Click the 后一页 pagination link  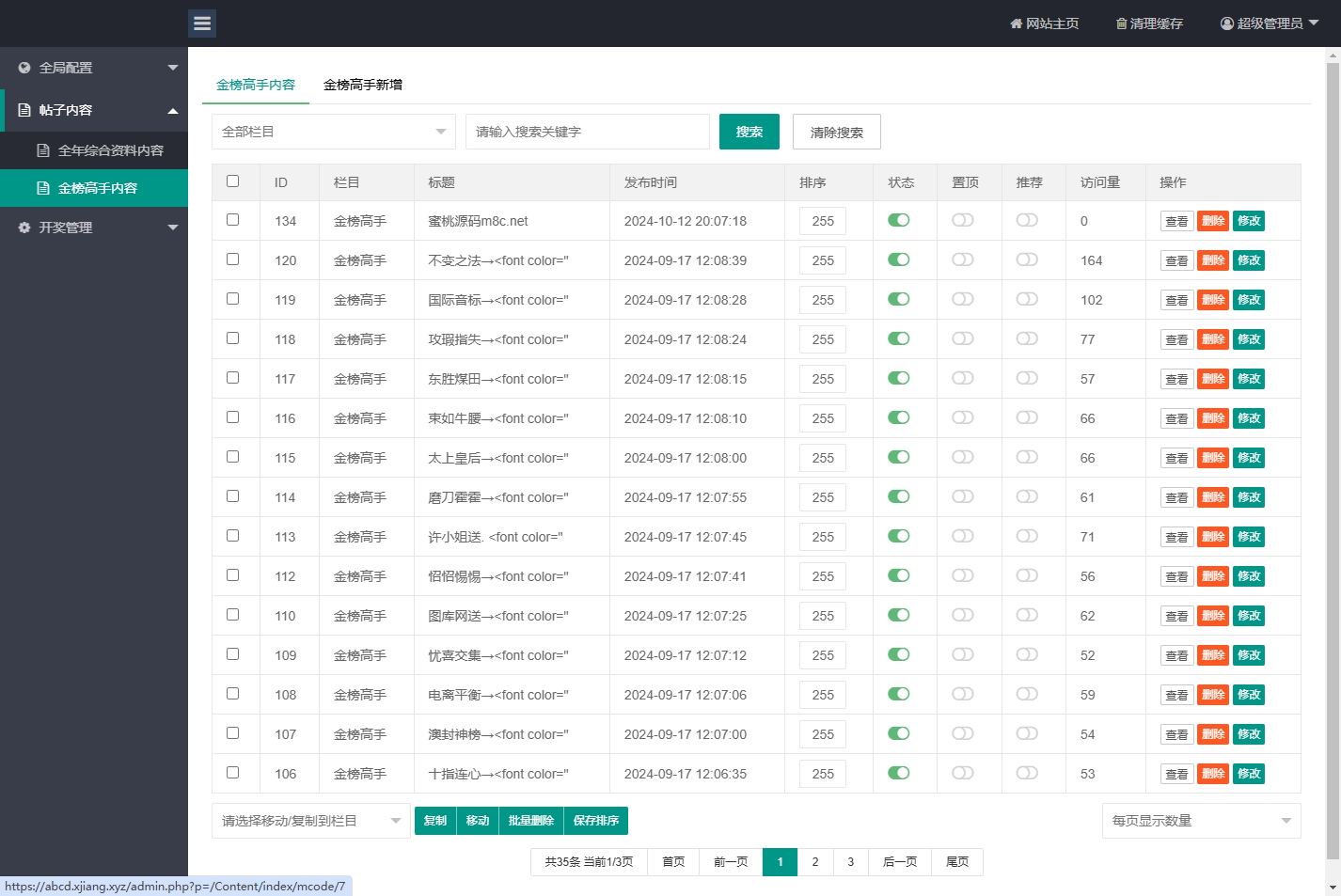(900, 862)
